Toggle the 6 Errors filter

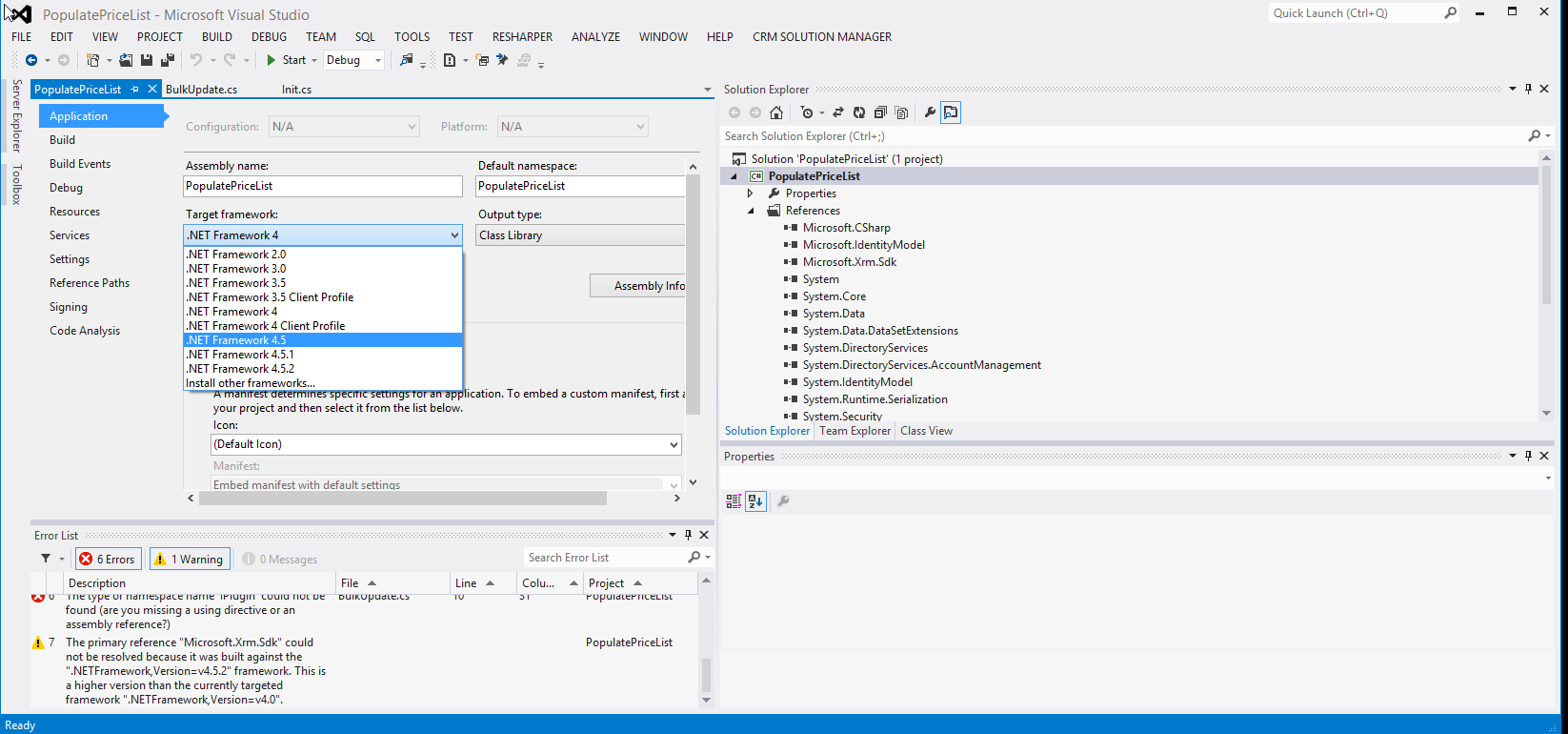point(108,559)
